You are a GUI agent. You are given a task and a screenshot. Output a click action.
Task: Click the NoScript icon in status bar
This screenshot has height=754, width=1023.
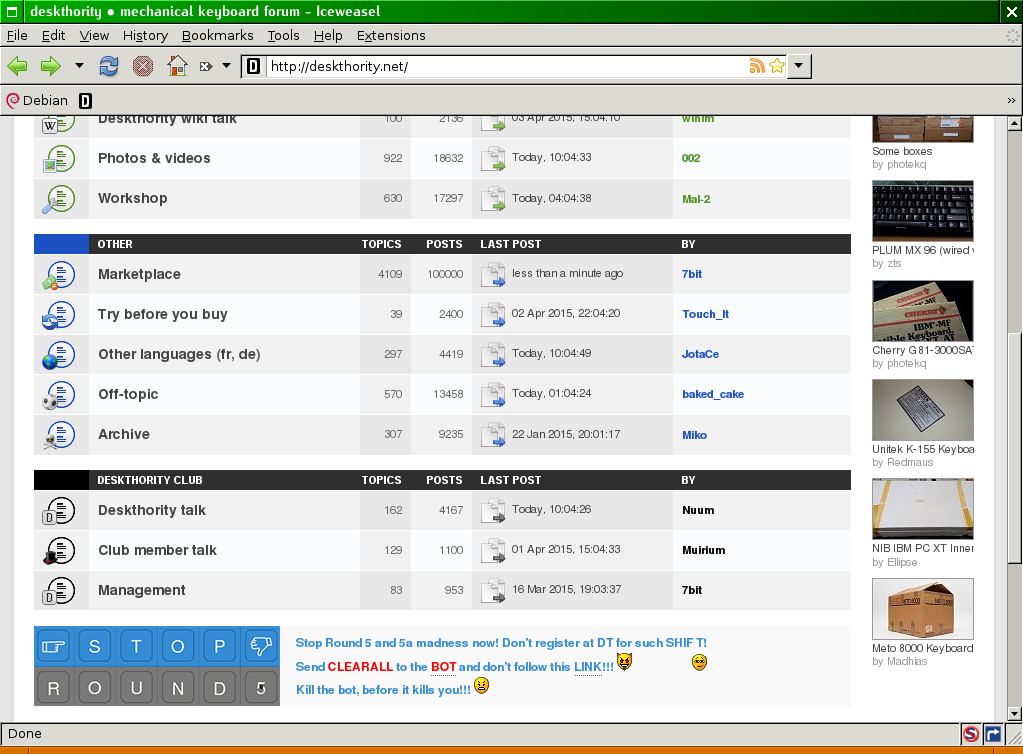(x=970, y=734)
